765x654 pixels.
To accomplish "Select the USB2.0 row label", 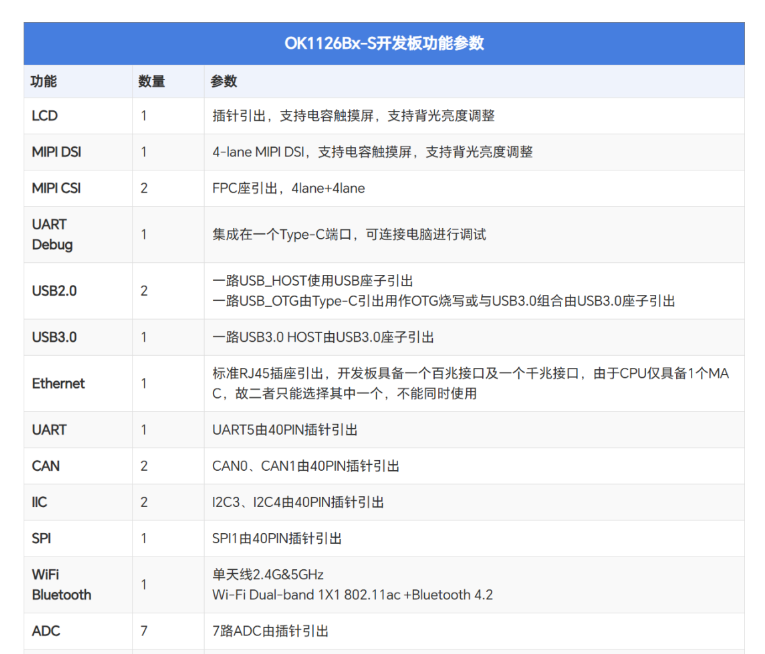I will click(54, 291).
